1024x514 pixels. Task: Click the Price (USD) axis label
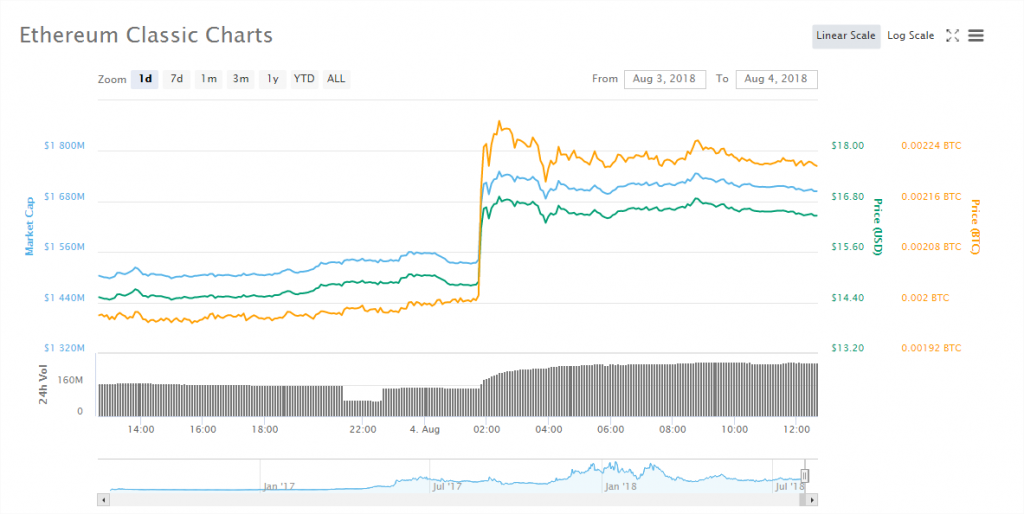[x=878, y=227]
